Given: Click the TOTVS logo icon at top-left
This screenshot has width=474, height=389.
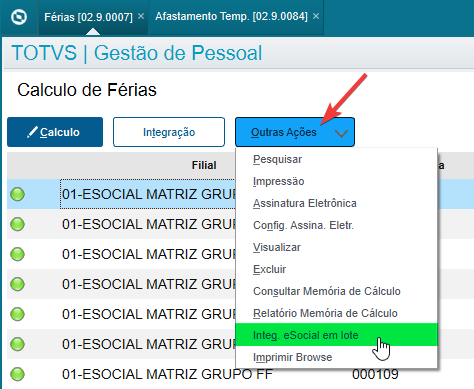Looking at the screenshot, I should coord(19,17).
